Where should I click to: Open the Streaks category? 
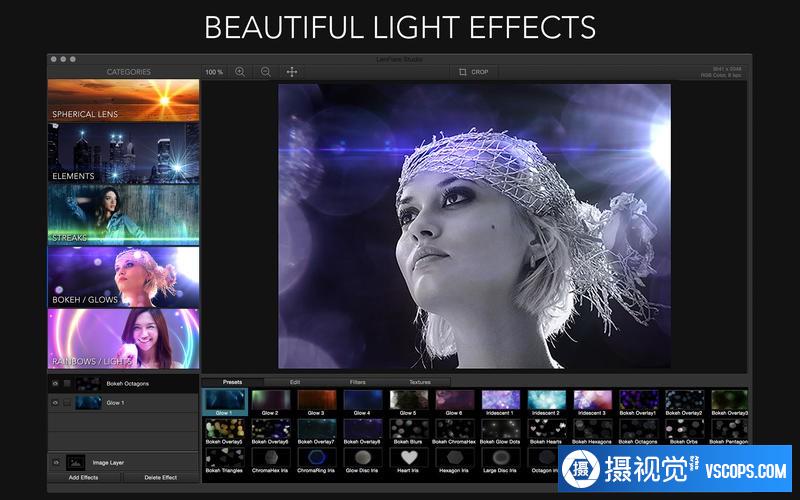pyautogui.click(x=123, y=214)
